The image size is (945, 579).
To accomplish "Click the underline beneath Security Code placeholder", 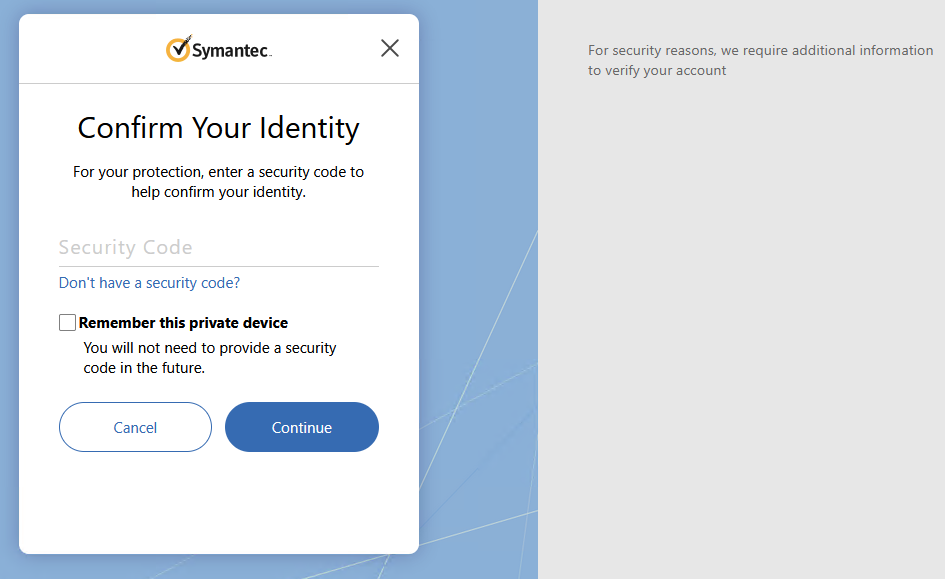I will [219, 266].
